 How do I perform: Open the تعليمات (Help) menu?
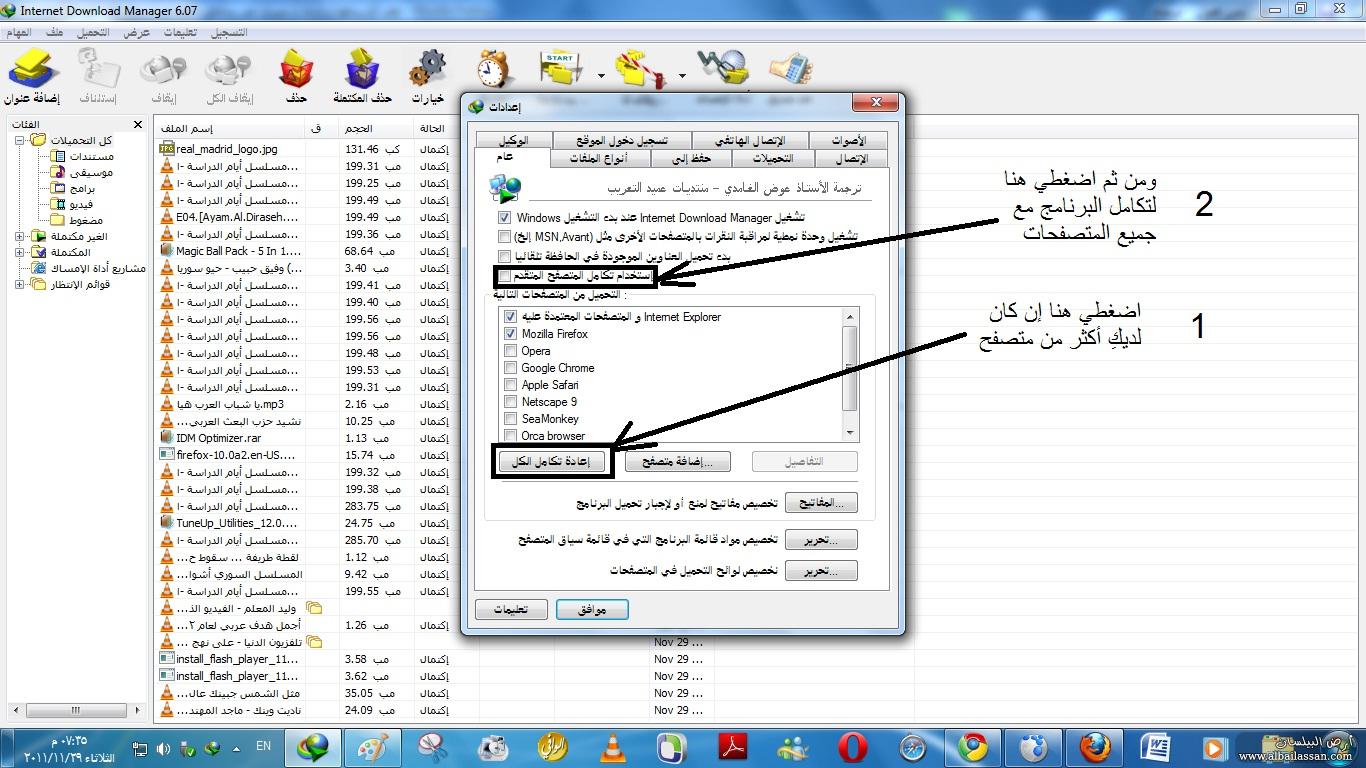[x=179, y=32]
